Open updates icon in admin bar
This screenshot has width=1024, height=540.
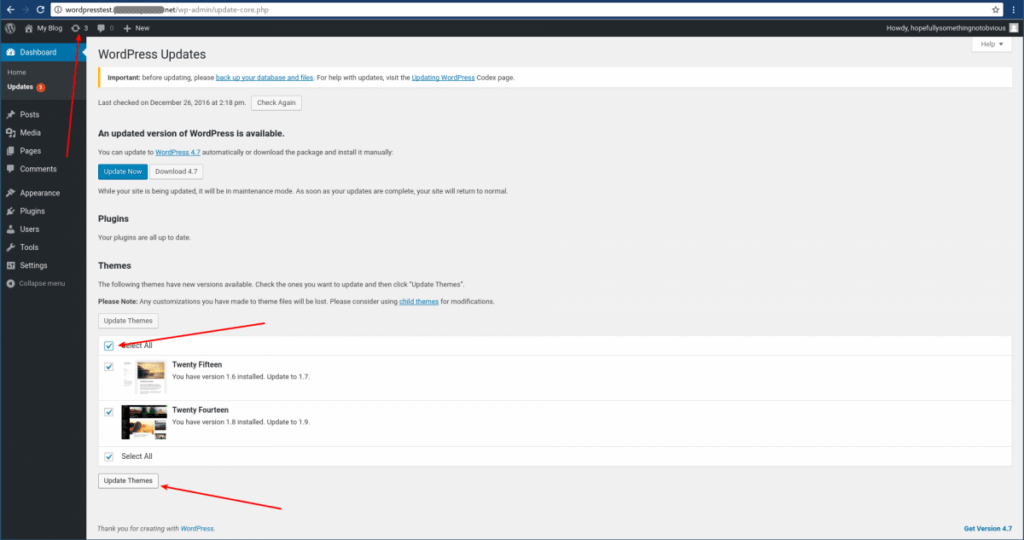coord(76,28)
